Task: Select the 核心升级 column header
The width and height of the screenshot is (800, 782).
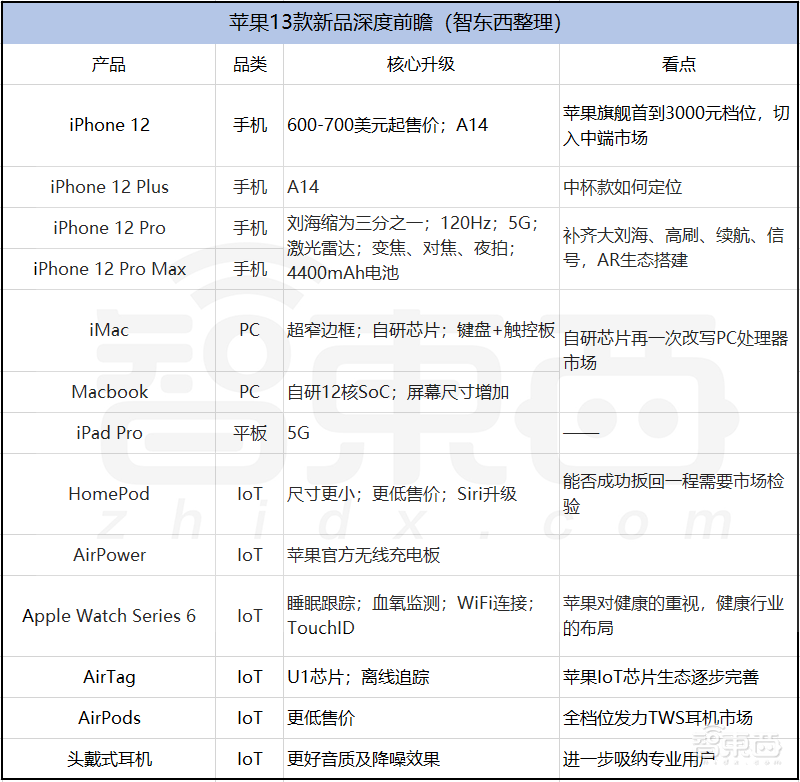Action: (x=421, y=64)
